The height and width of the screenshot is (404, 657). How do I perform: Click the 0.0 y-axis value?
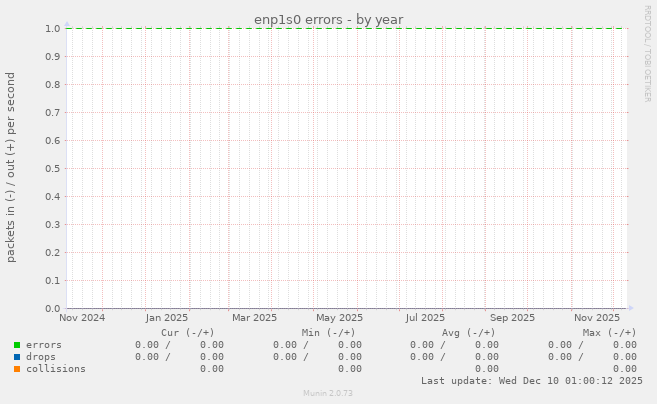[53, 308]
